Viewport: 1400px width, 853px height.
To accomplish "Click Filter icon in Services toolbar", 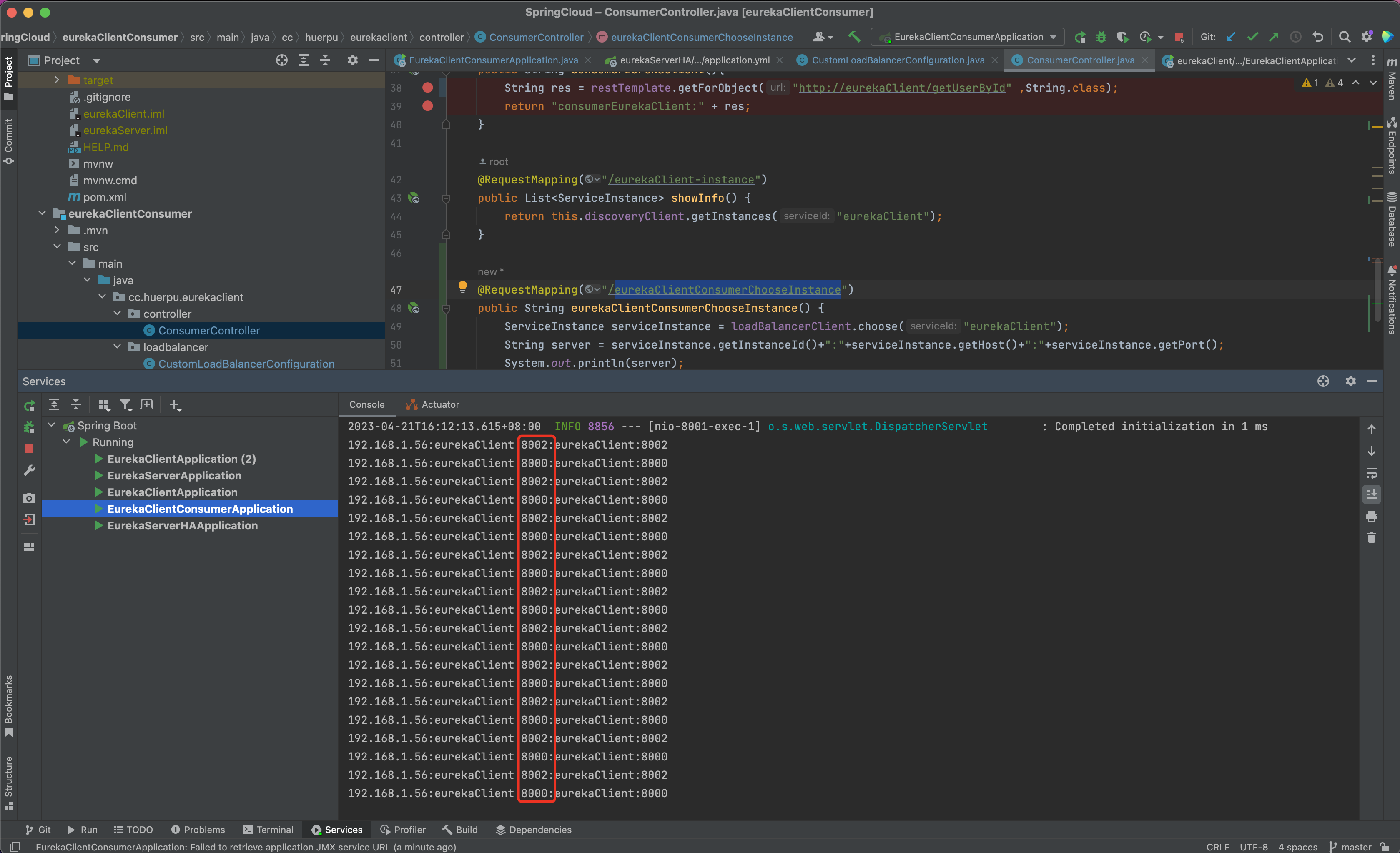I will pyautogui.click(x=125, y=405).
